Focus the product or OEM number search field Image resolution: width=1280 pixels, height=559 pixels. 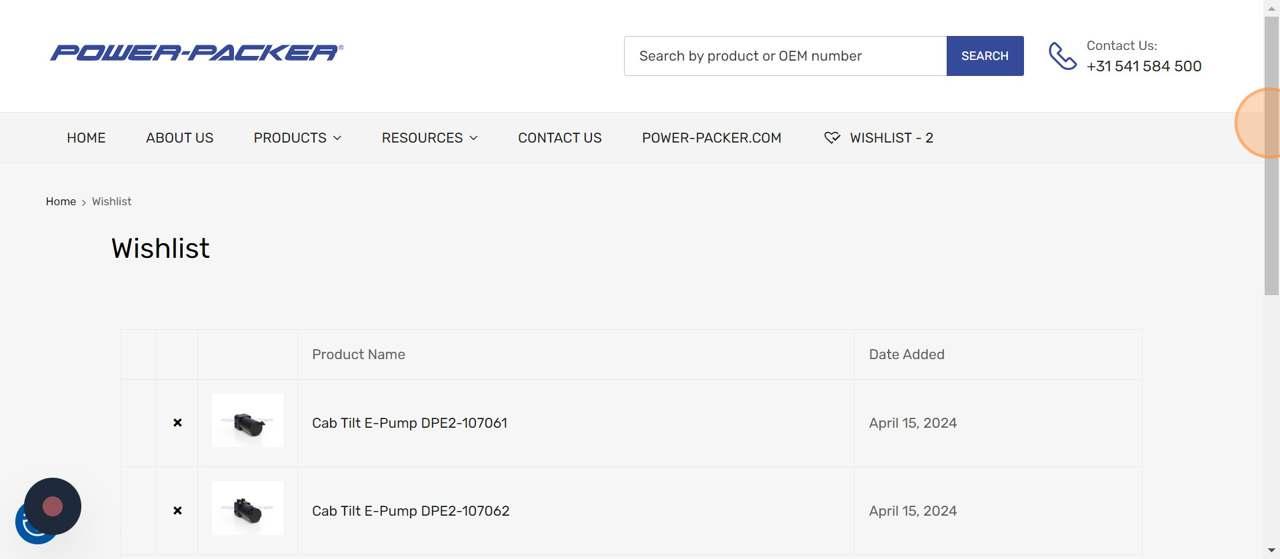(785, 56)
